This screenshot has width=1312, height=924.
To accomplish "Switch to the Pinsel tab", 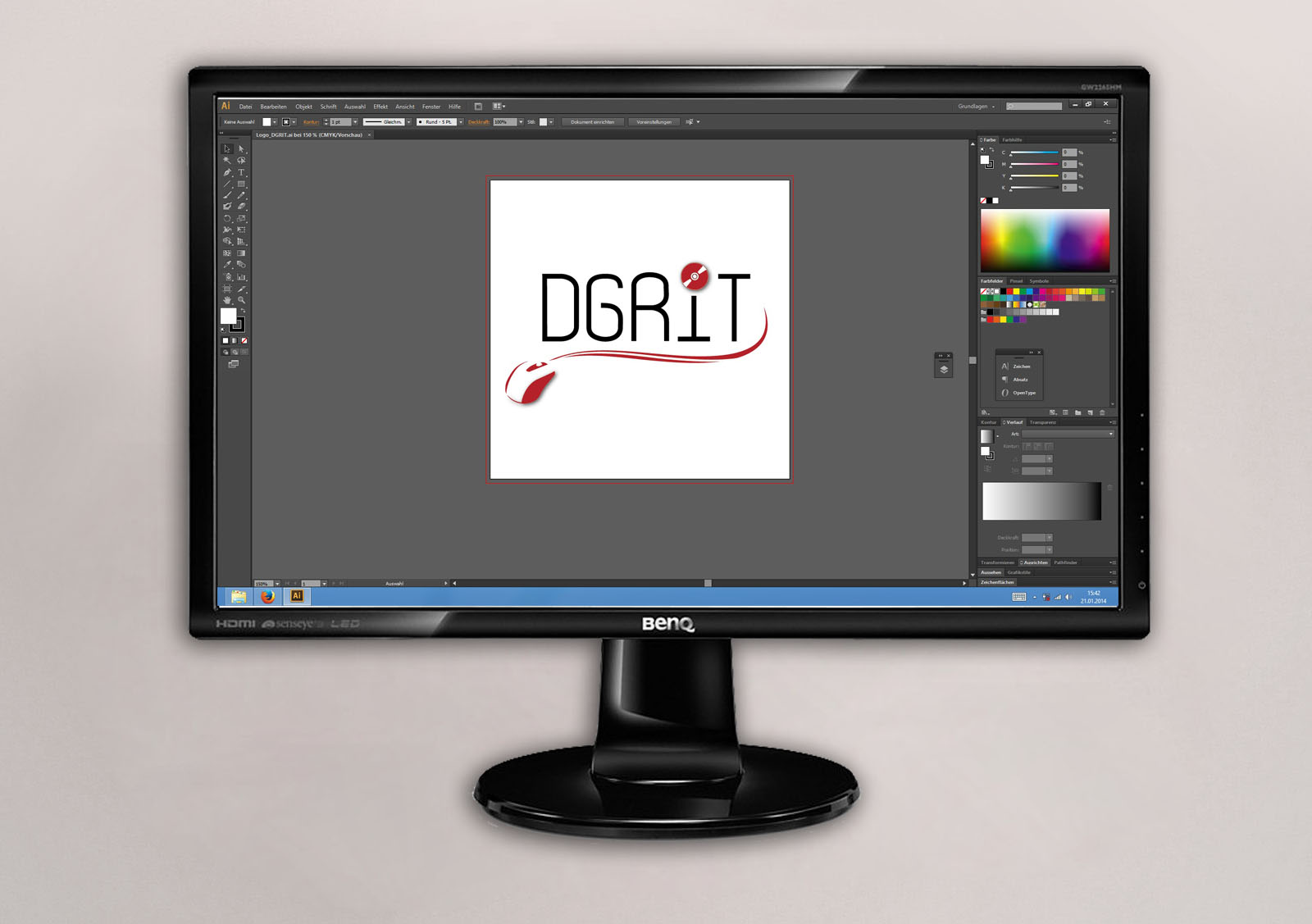I will click(1017, 281).
